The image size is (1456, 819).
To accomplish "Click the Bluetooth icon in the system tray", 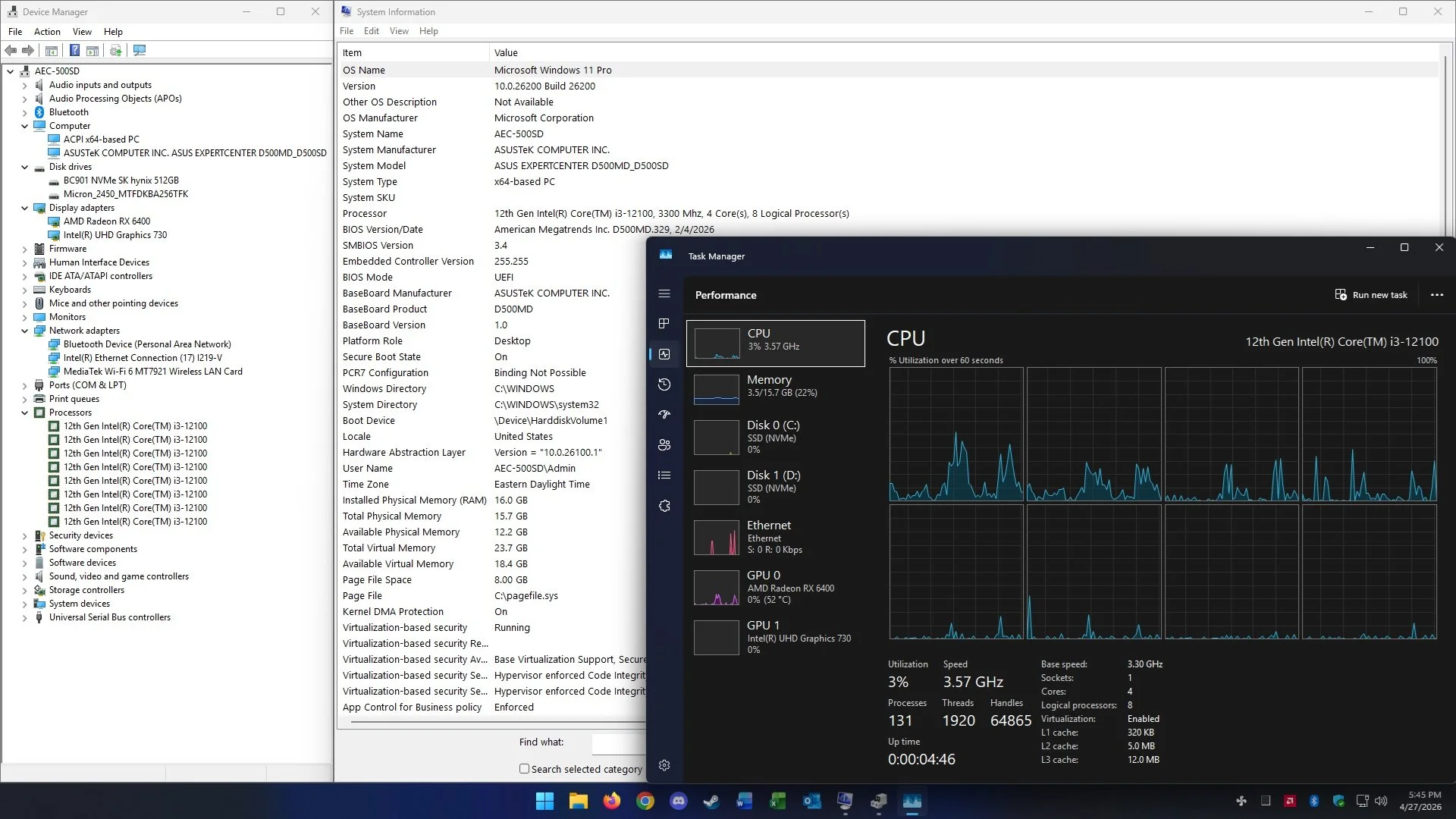I will coord(1314,801).
